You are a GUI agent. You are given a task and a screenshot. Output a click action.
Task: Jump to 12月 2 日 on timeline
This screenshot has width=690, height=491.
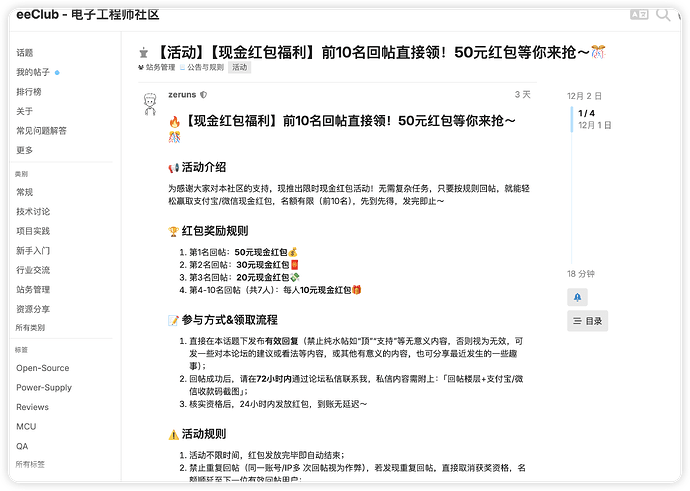point(584,95)
